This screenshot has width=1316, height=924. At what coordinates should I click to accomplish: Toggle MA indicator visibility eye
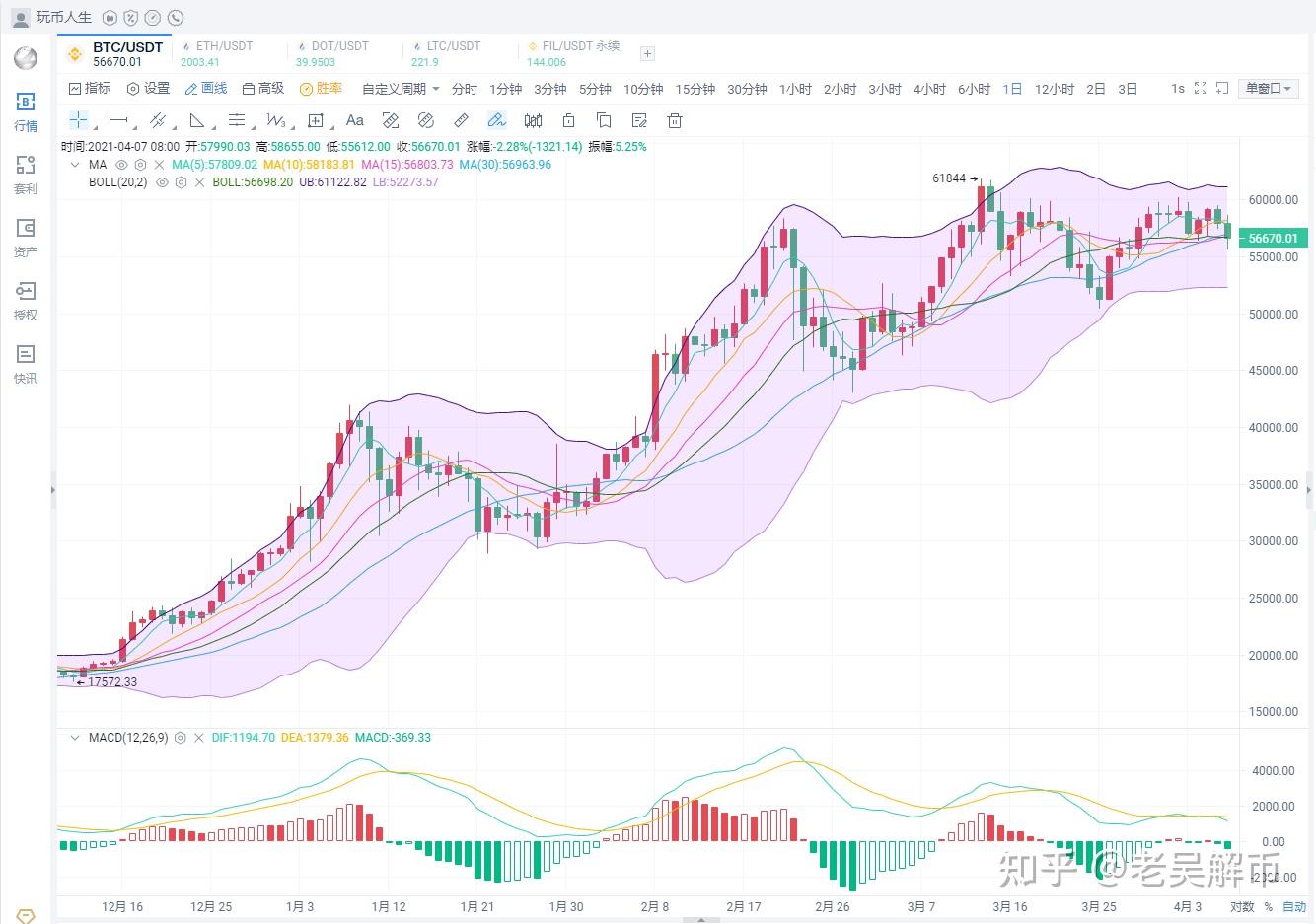pyautogui.click(x=122, y=165)
